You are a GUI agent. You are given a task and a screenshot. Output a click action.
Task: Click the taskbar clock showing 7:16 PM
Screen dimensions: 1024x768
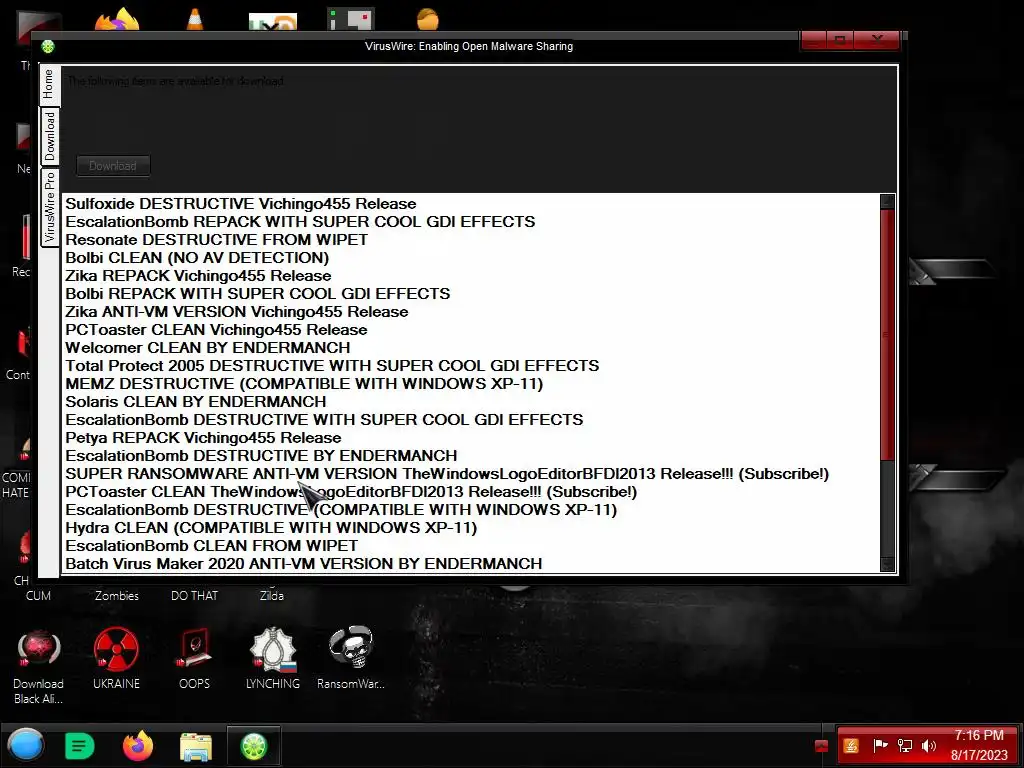point(979,745)
